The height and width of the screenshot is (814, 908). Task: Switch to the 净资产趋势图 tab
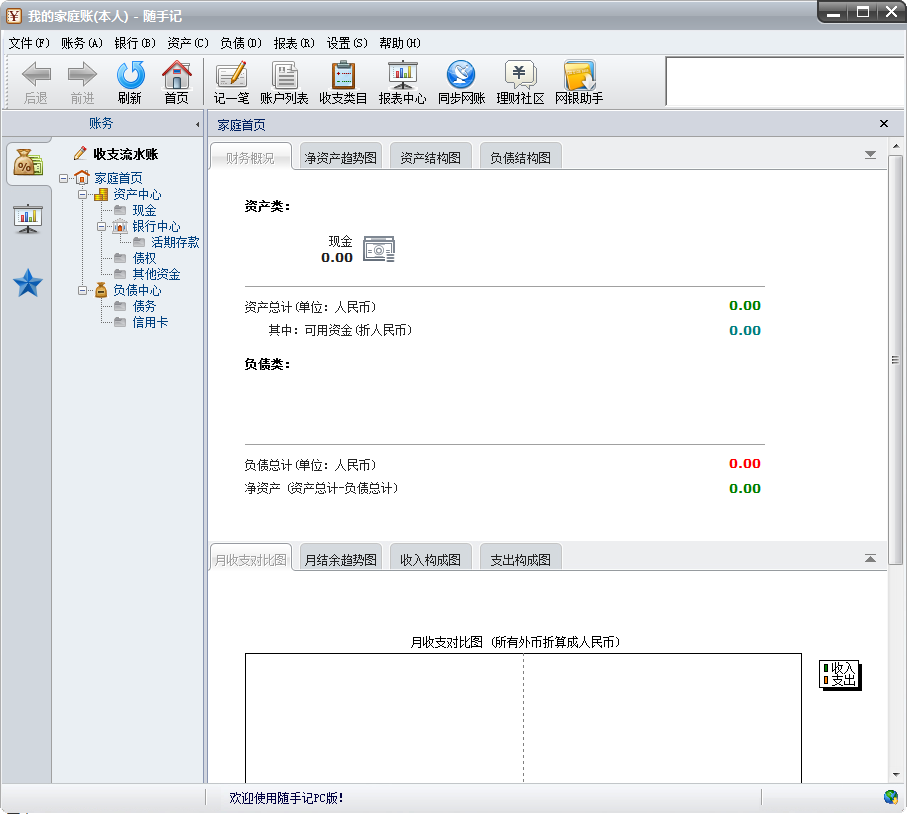pyautogui.click(x=340, y=157)
